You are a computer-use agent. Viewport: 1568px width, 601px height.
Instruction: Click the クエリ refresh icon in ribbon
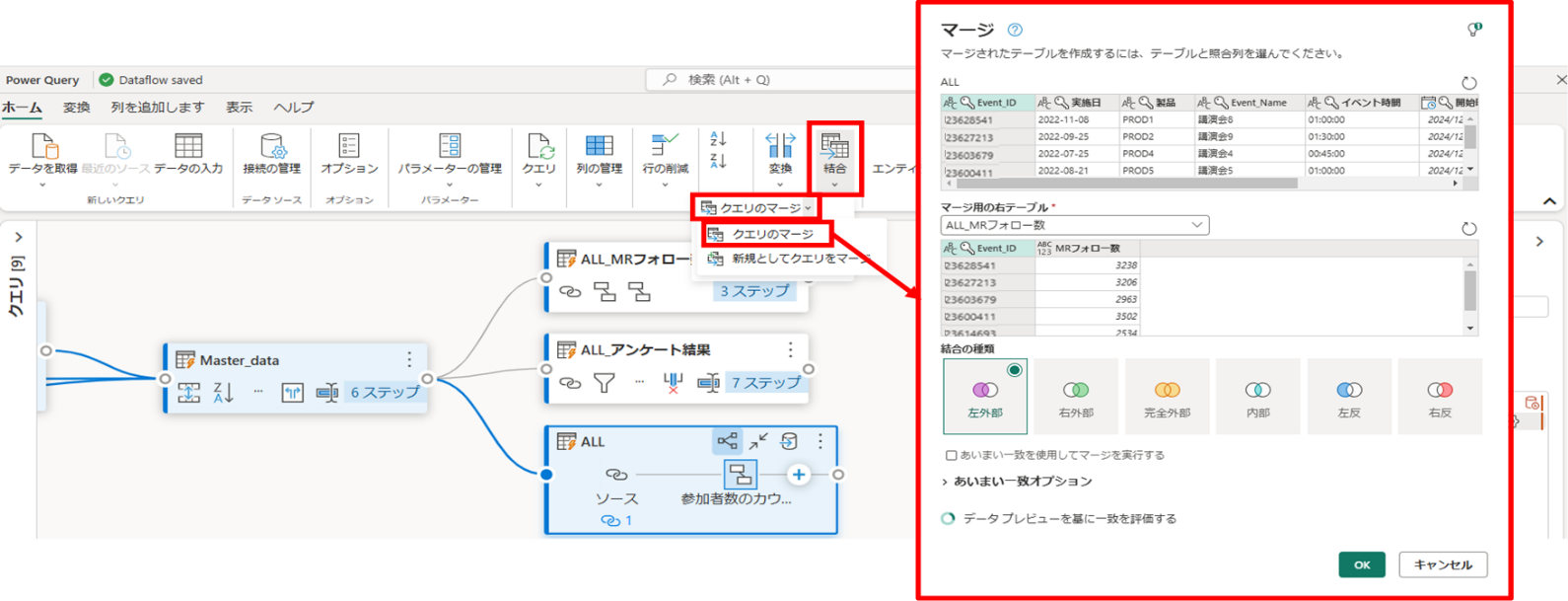coord(539,146)
